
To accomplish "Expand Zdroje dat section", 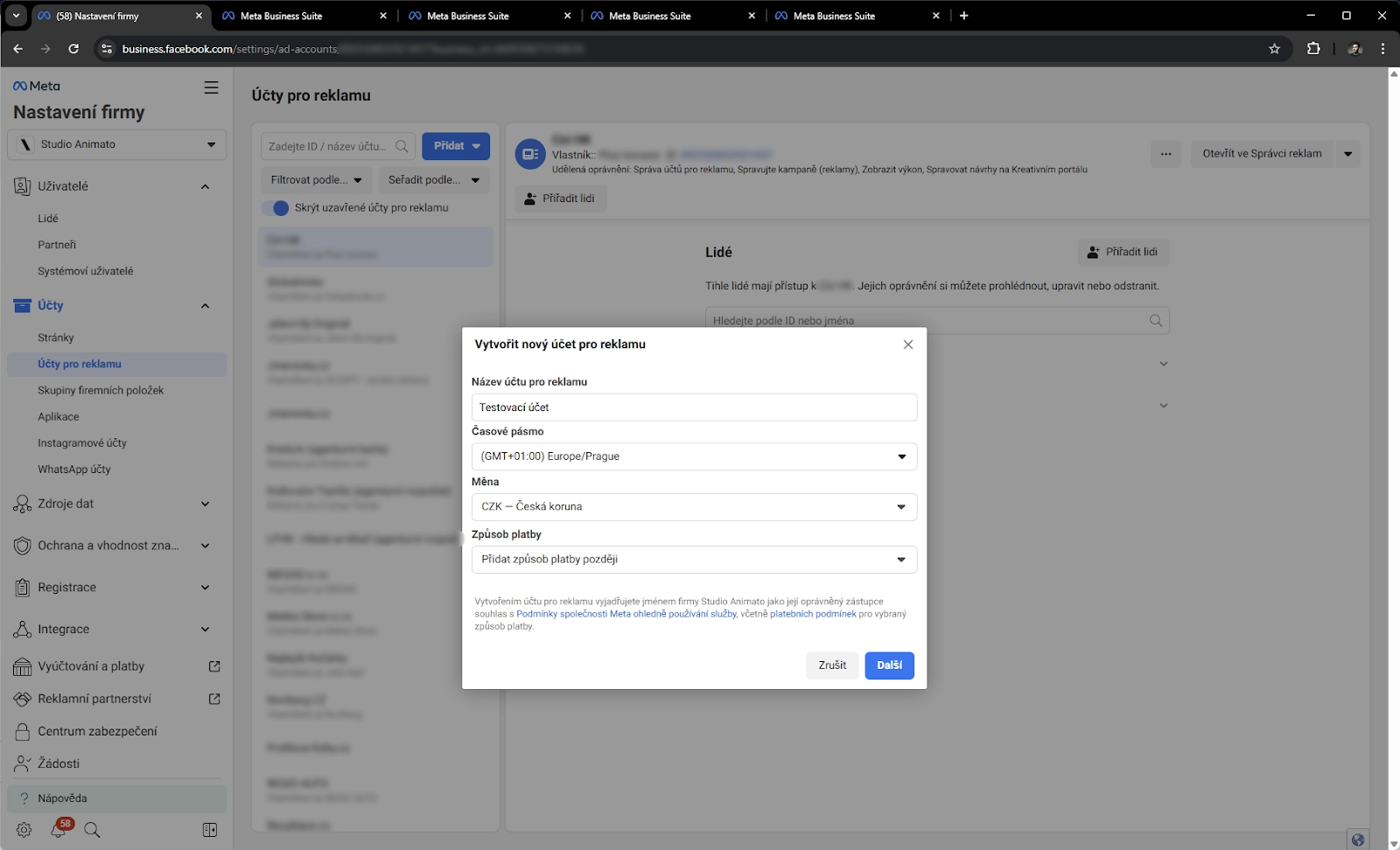I will coord(205,504).
